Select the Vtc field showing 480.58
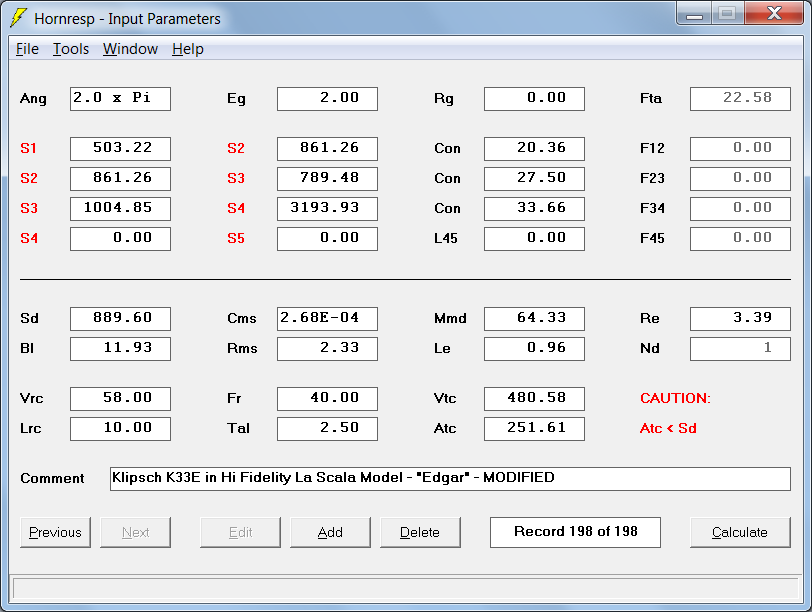Viewport: 812px width, 612px height. pos(534,399)
